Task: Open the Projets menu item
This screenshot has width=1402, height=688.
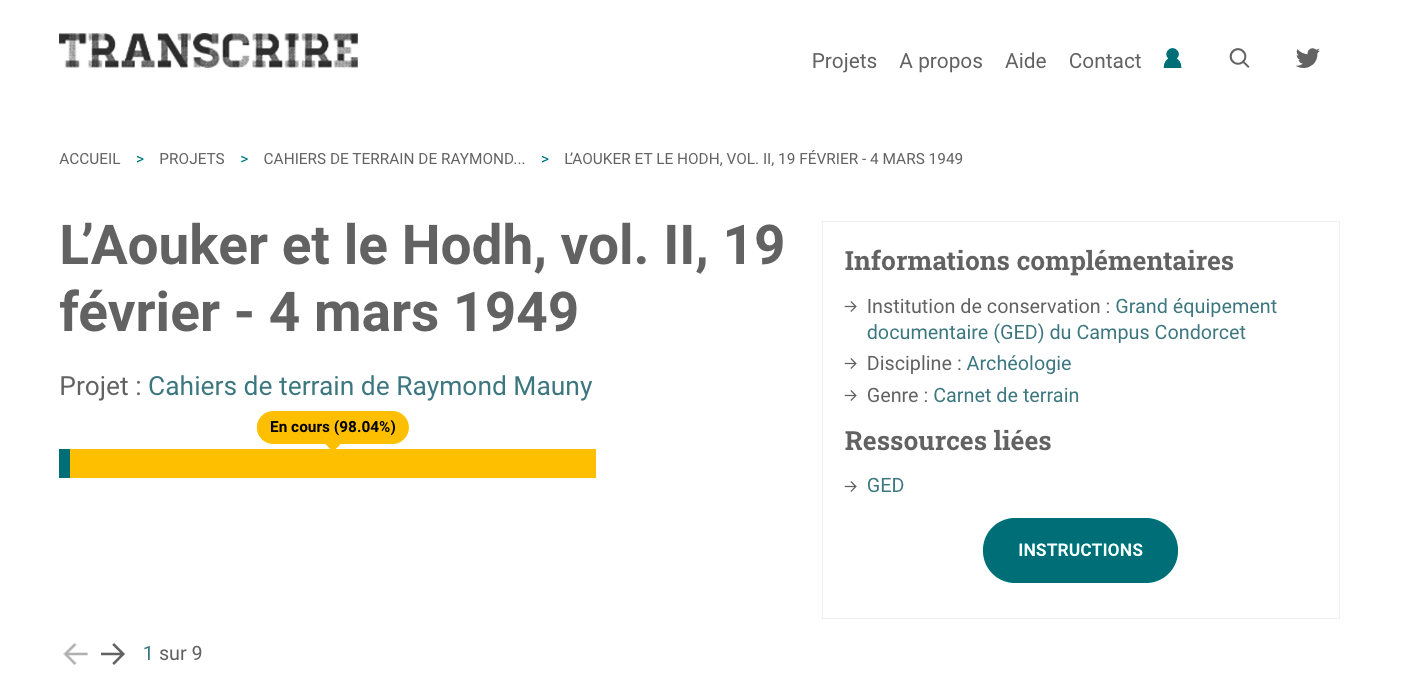Action: 844,61
